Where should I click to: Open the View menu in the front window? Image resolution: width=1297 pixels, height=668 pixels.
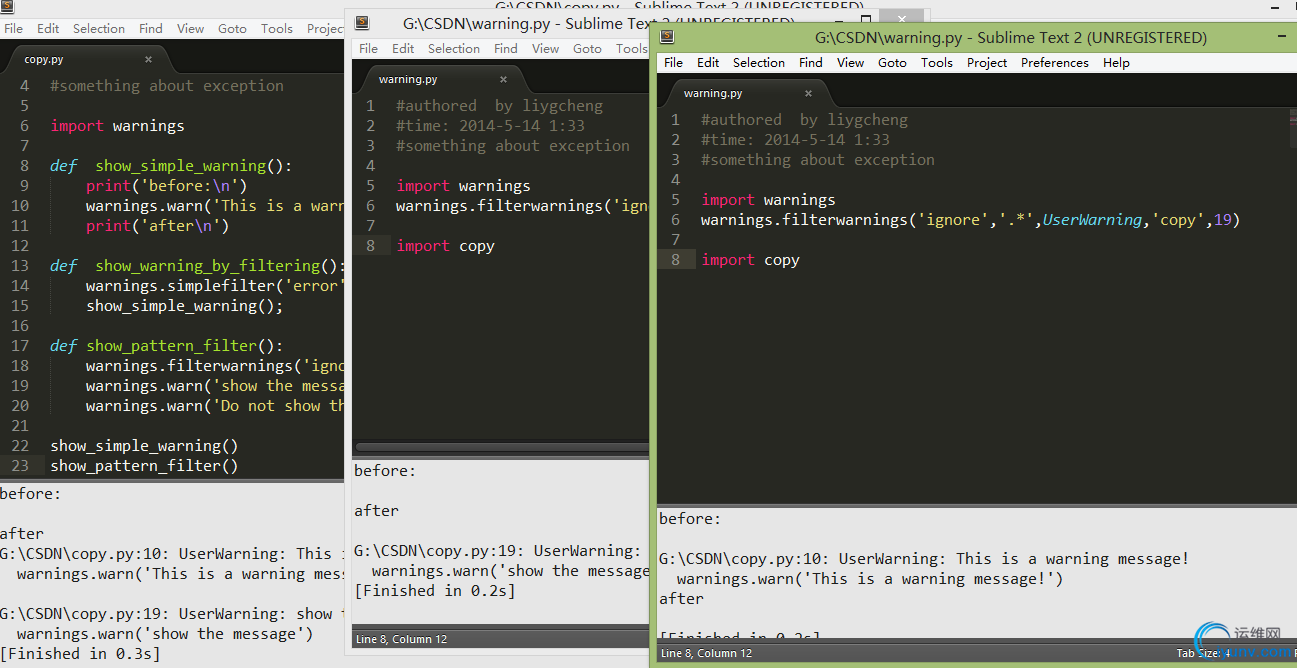coord(851,62)
